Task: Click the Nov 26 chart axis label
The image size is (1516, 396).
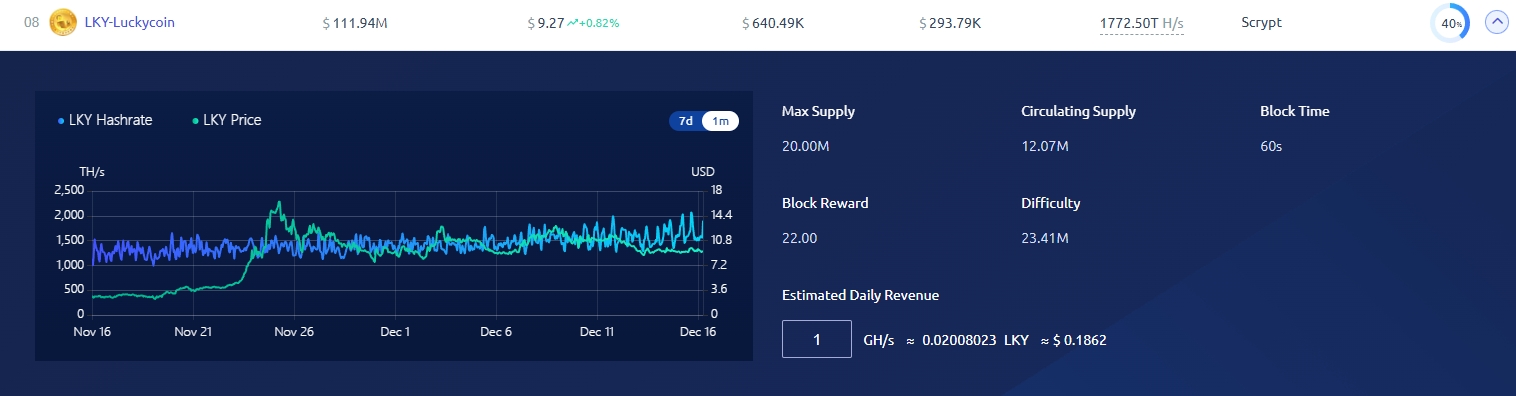Action: [294, 331]
